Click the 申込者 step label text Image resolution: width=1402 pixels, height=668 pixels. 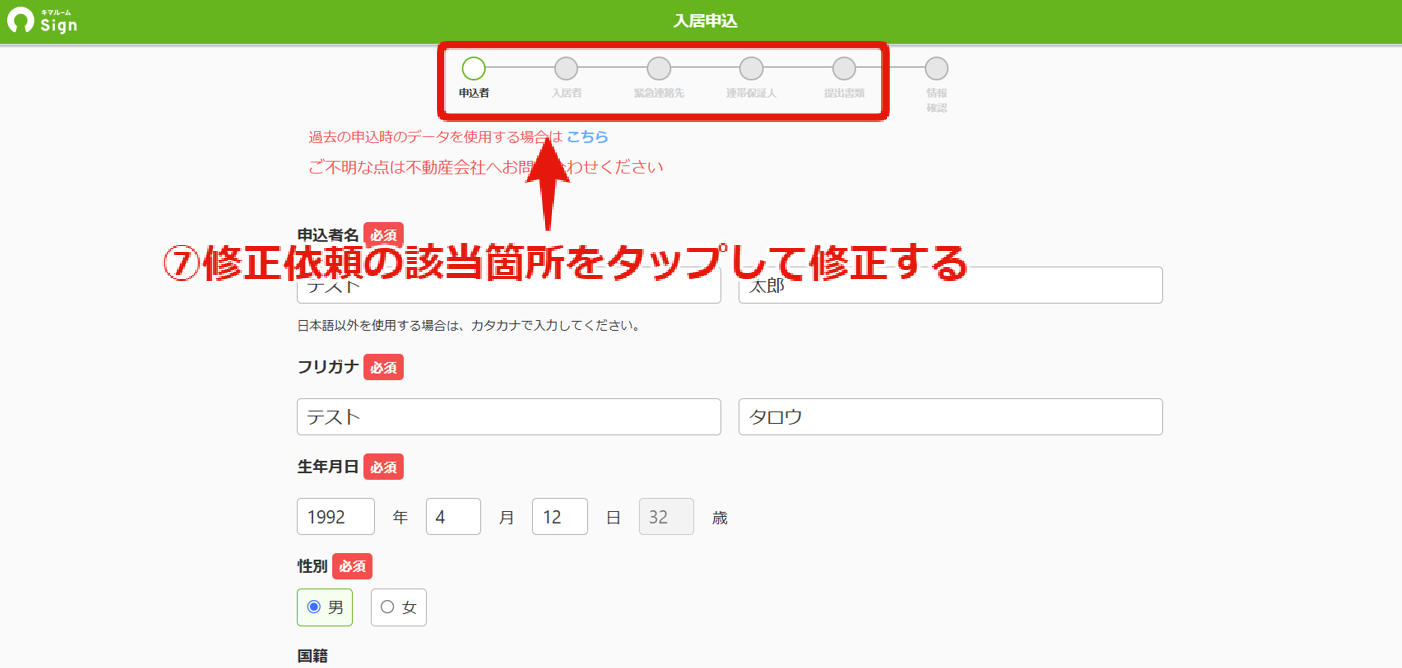tap(474, 93)
